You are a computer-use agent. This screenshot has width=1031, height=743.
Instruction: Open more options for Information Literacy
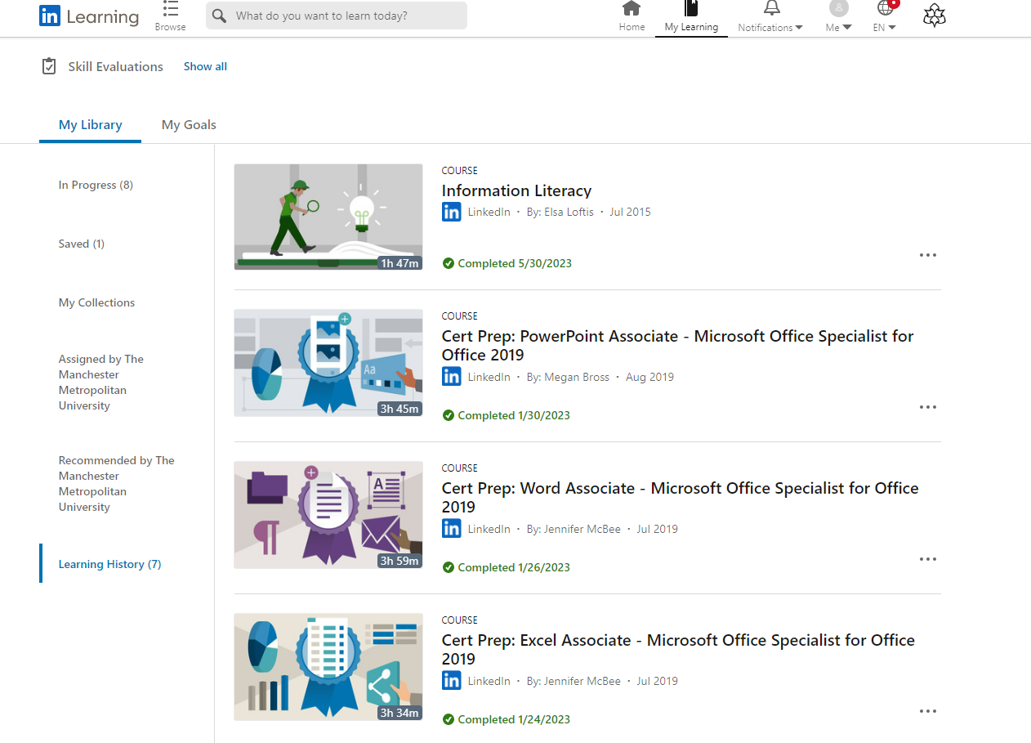coord(928,255)
